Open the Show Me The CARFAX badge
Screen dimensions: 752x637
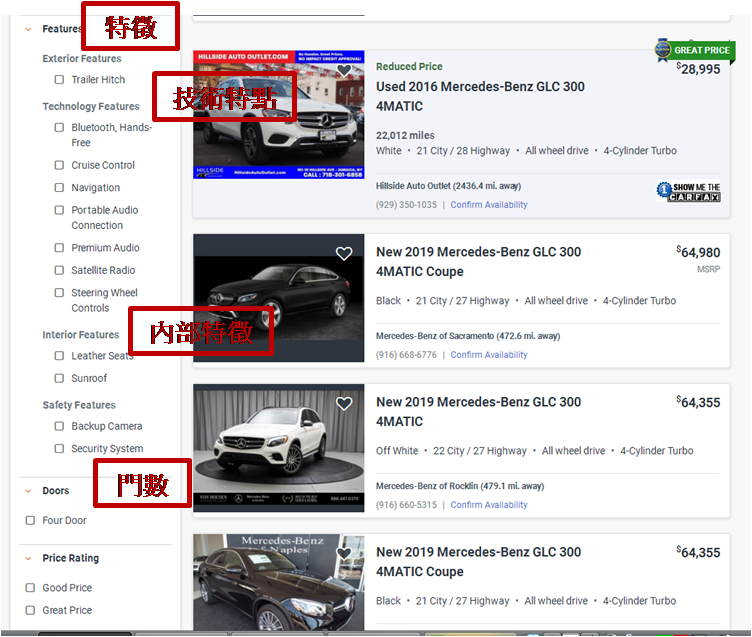pos(688,191)
